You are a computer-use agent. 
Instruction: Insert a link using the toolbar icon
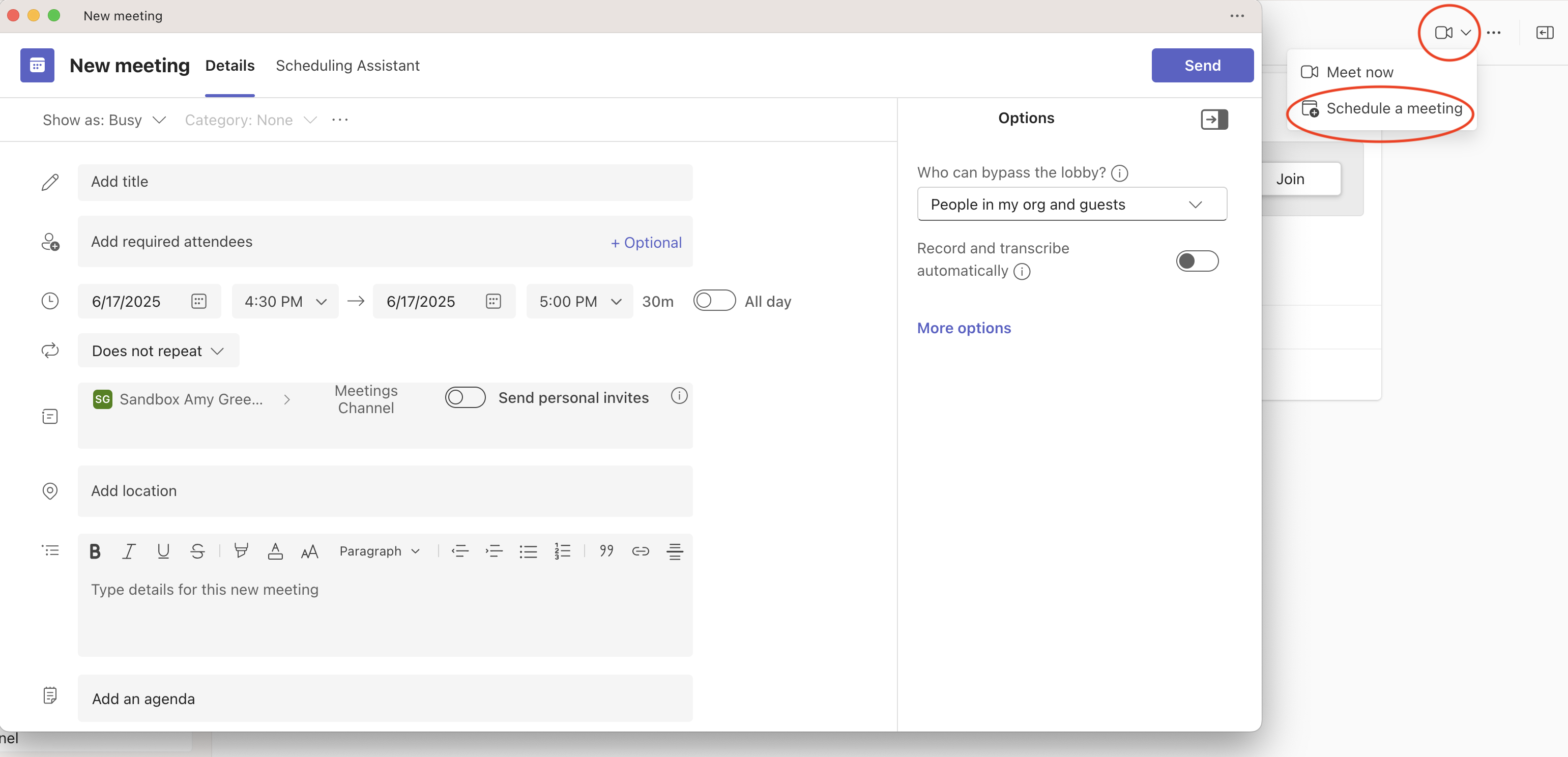pos(641,551)
